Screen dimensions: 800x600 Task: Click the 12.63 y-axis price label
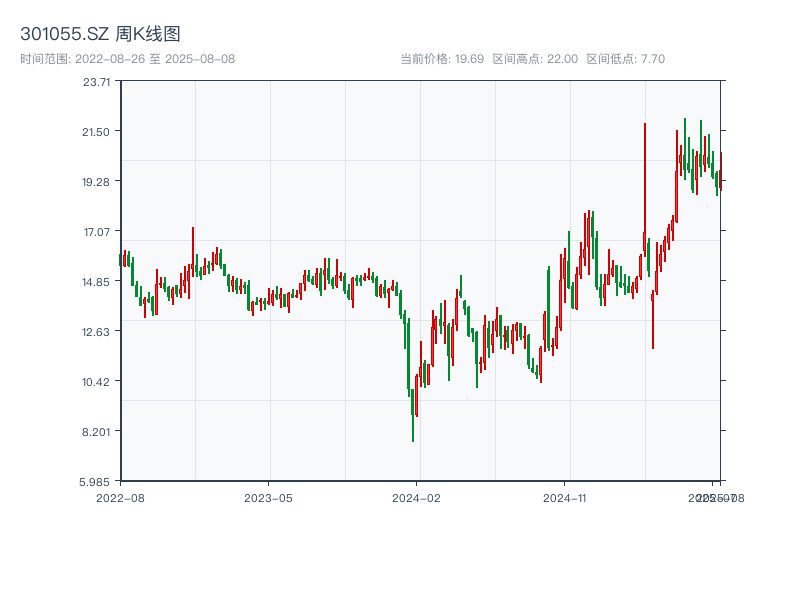(x=97, y=331)
